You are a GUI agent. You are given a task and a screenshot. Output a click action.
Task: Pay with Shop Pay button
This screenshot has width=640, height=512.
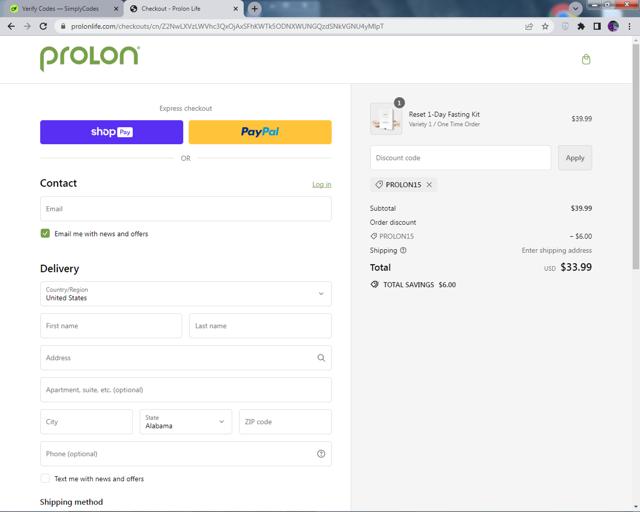point(111,132)
